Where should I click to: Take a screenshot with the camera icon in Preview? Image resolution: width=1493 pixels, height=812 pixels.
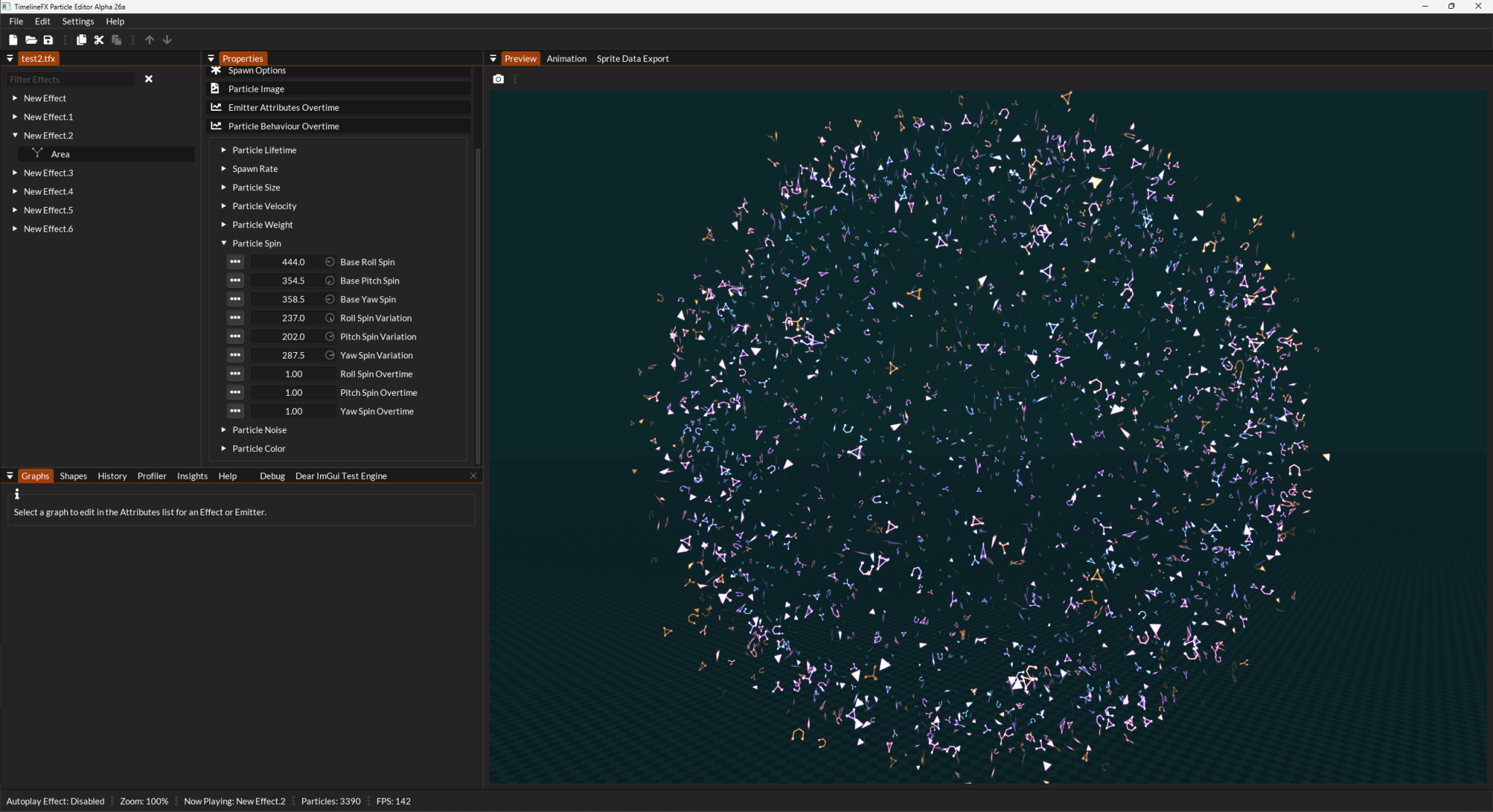point(498,79)
